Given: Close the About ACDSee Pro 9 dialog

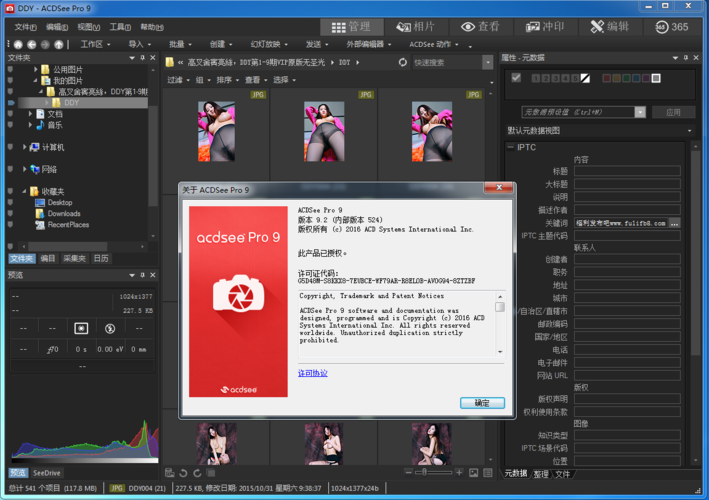Looking at the screenshot, I should (499, 187).
